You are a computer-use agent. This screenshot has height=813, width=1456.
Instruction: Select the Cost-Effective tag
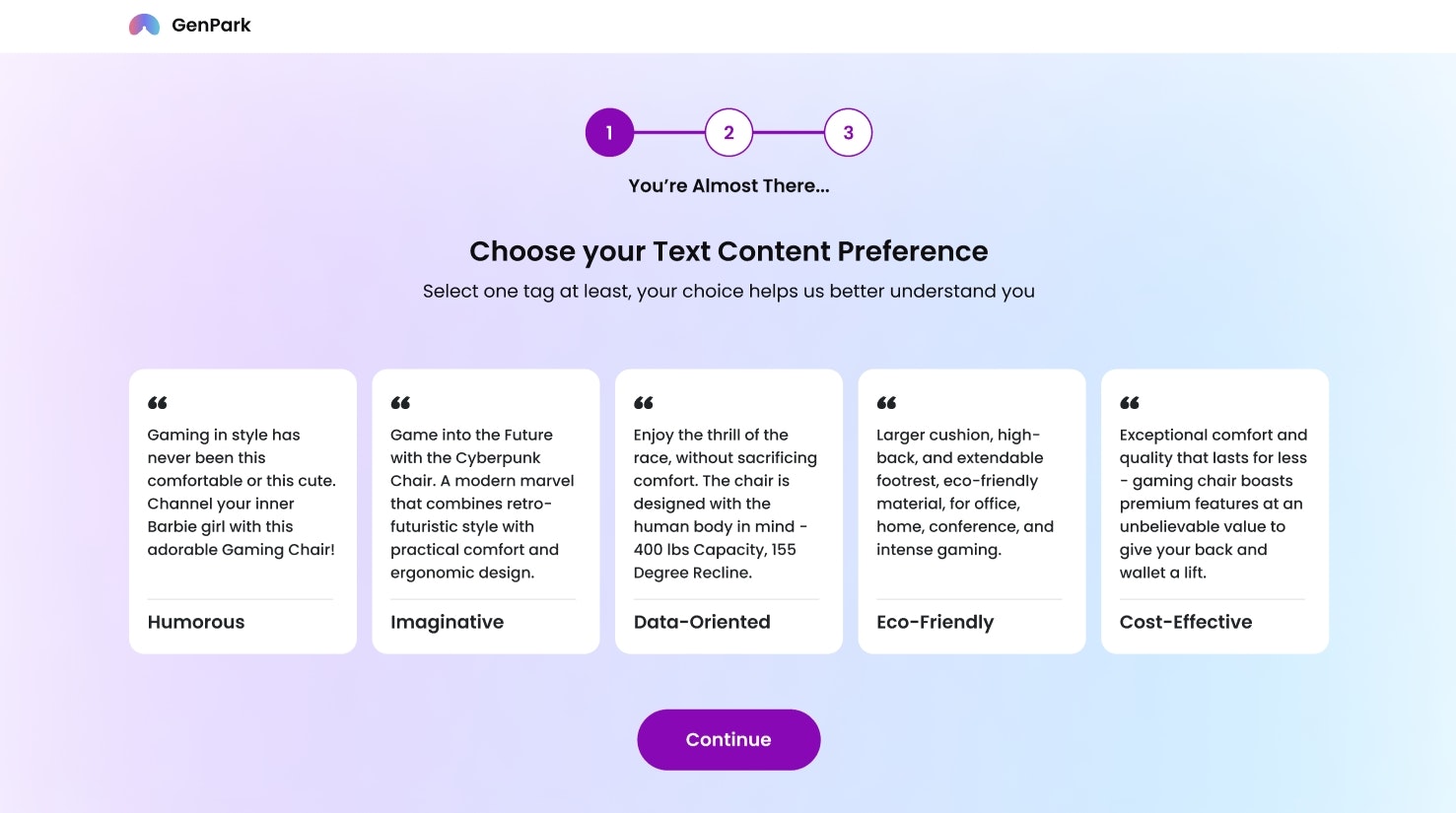(x=1186, y=622)
